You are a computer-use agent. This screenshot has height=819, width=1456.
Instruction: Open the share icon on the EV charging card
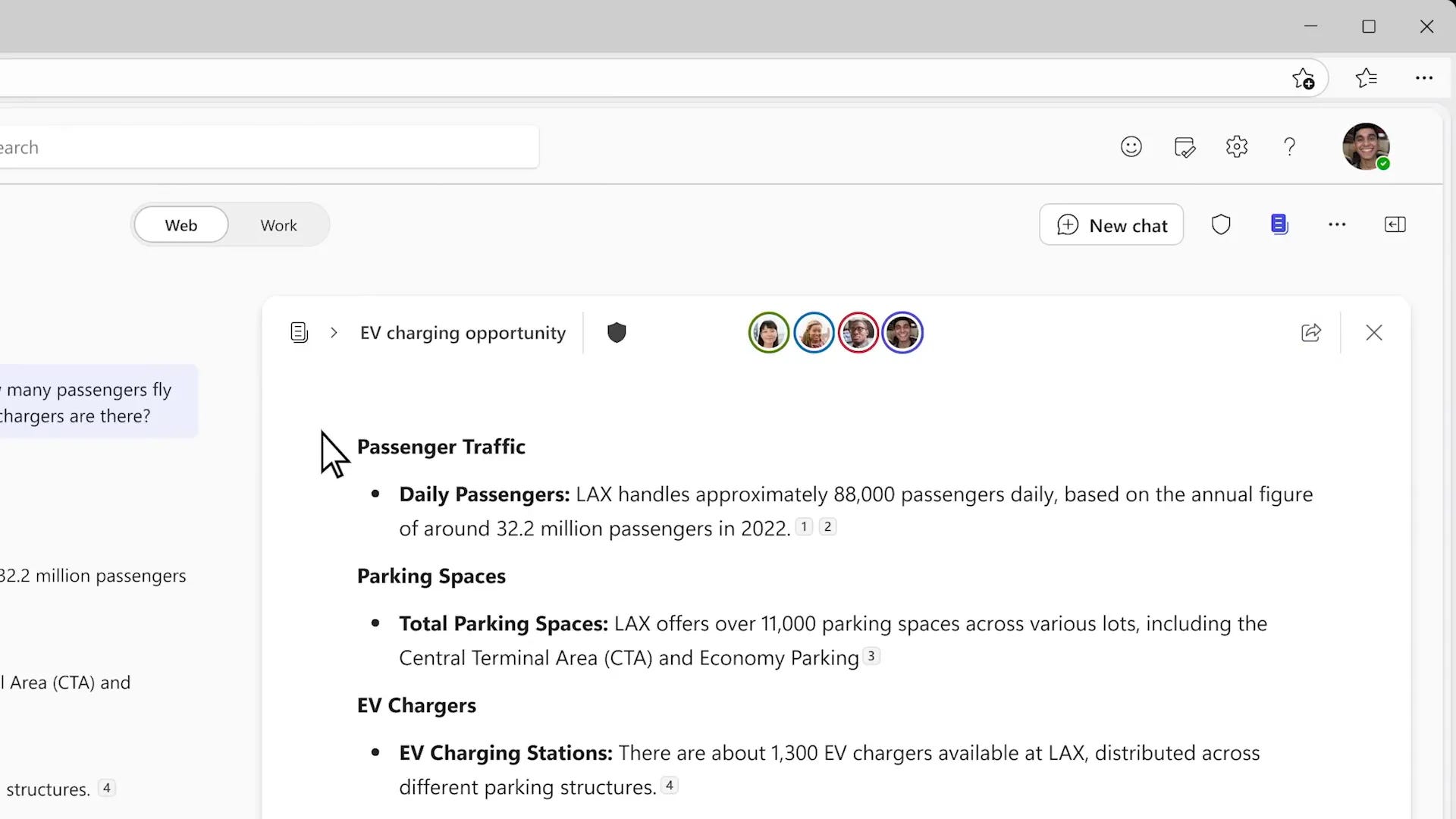coord(1312,332)
